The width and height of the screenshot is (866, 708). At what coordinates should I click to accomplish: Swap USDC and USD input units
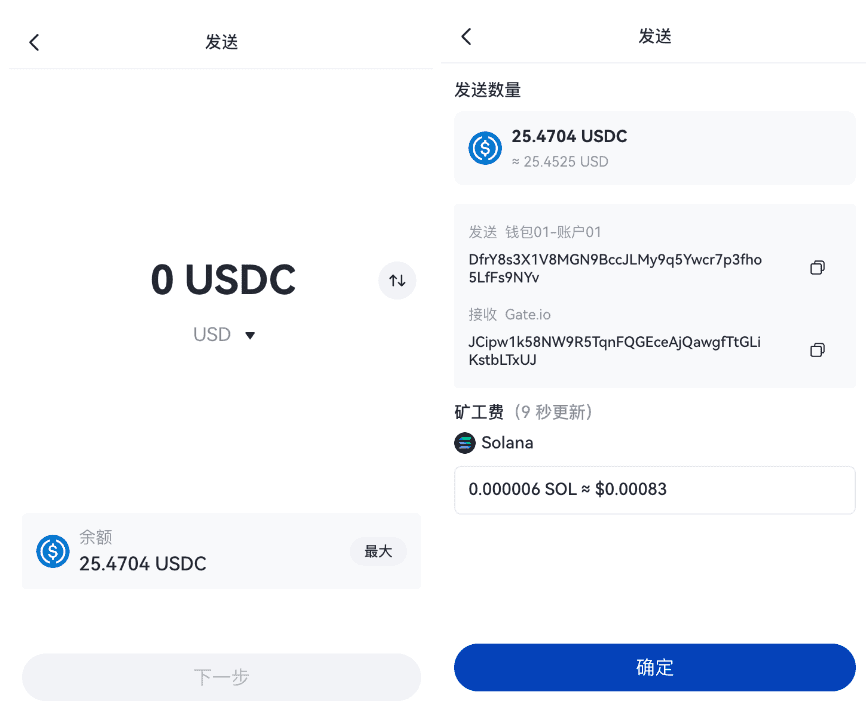pos(397,281)
